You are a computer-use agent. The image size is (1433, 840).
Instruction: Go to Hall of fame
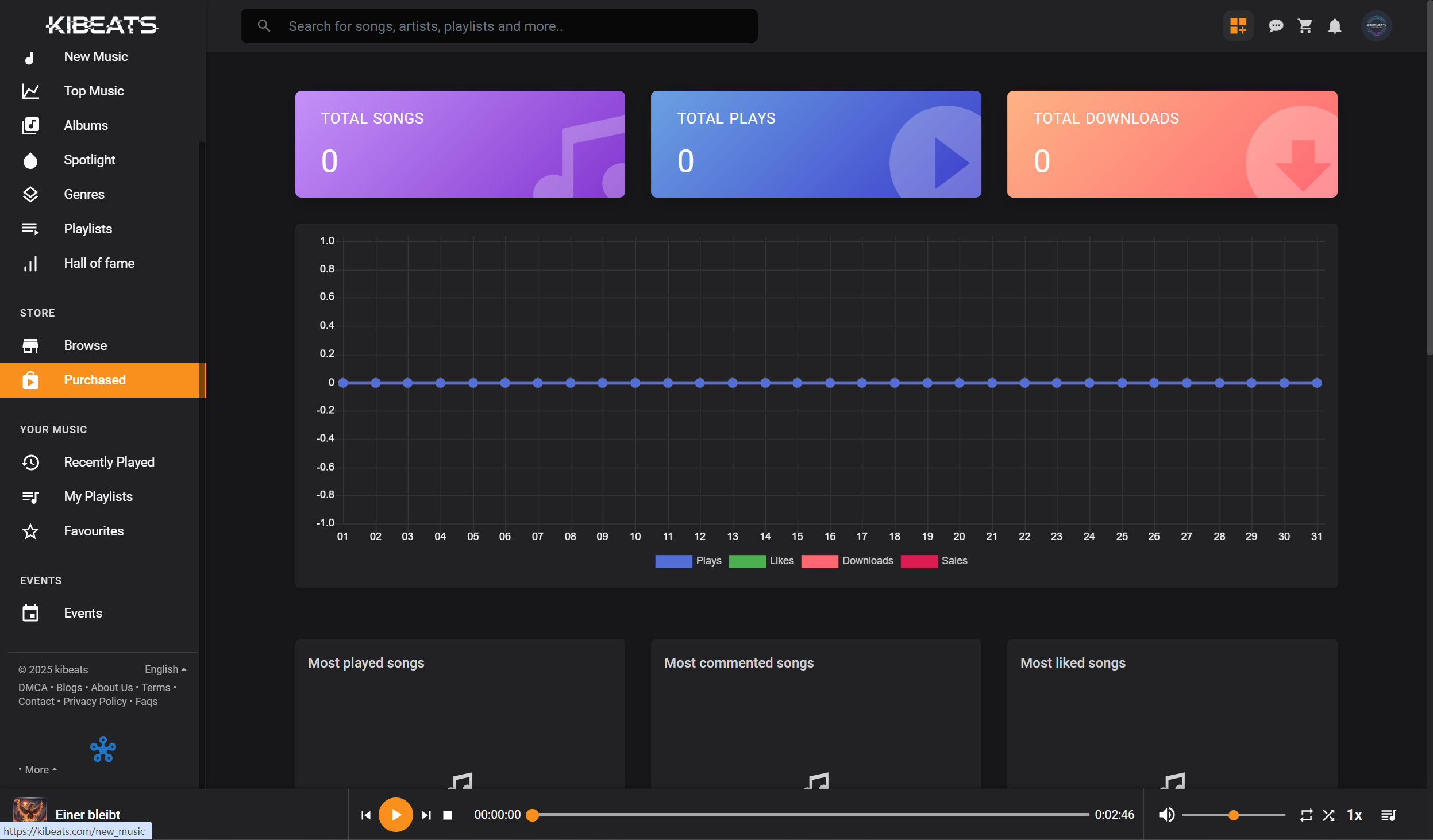(x=99, y=263)
